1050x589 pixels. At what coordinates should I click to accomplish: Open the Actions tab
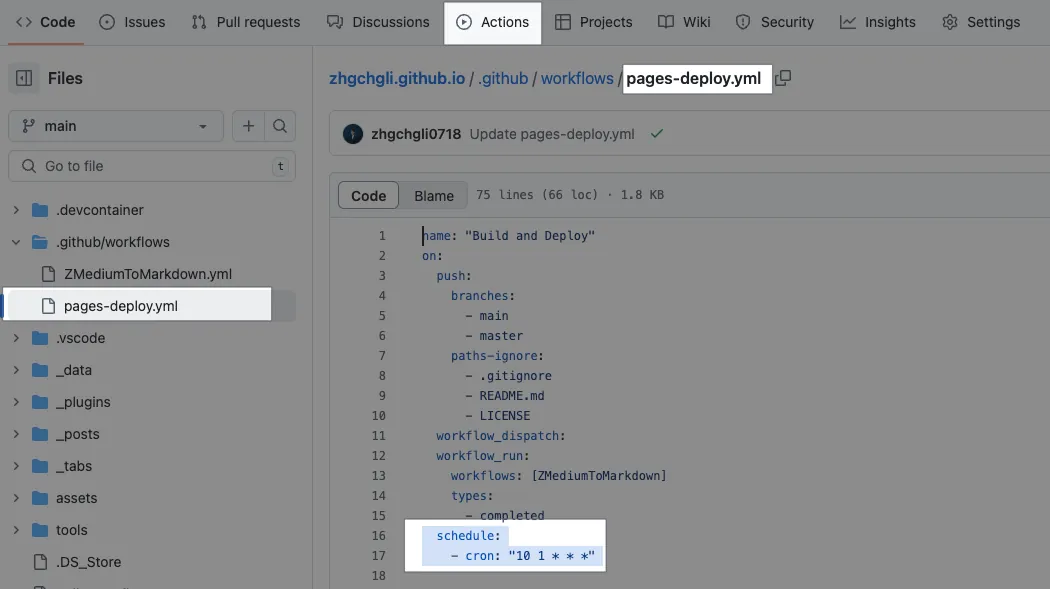(x=493, y=22)
